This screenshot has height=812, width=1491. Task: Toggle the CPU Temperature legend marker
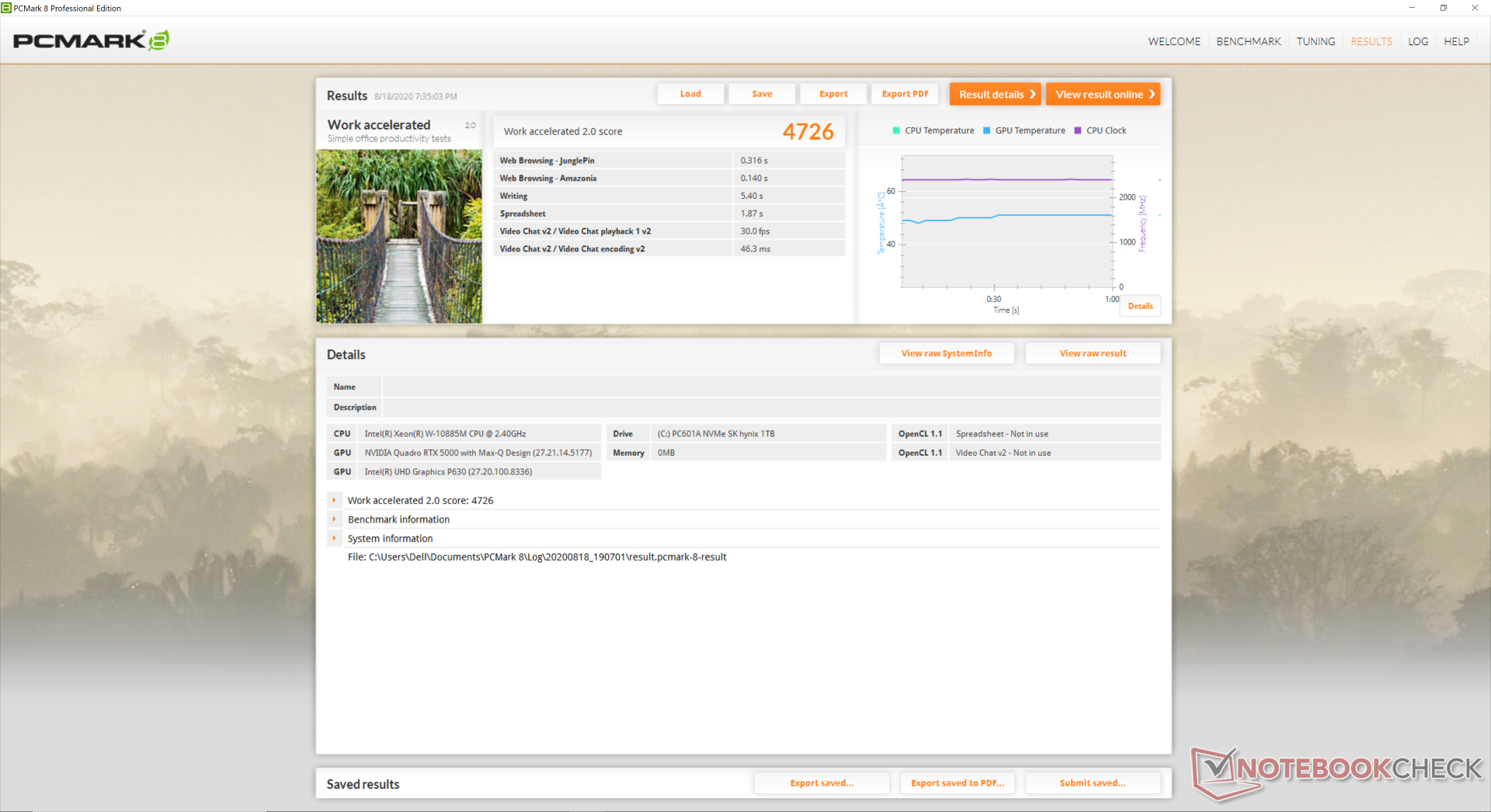click(896, 130)
